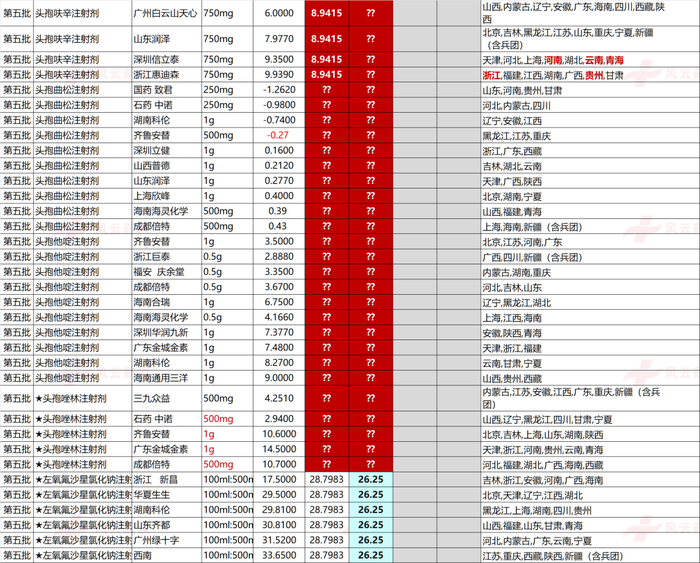Select the 0.1600 price cell

coord(279,150)
